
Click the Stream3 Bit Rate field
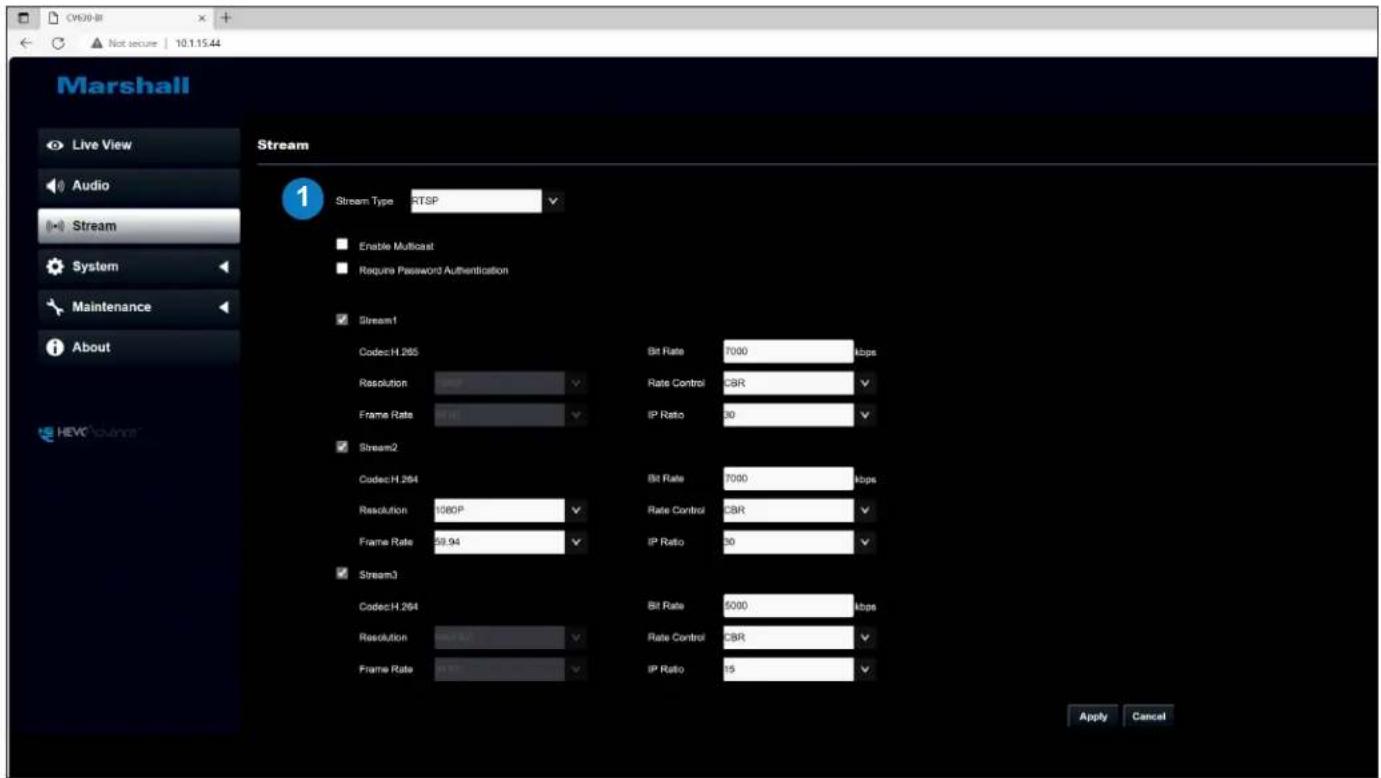pyautogui.click(x=786, y=606)
